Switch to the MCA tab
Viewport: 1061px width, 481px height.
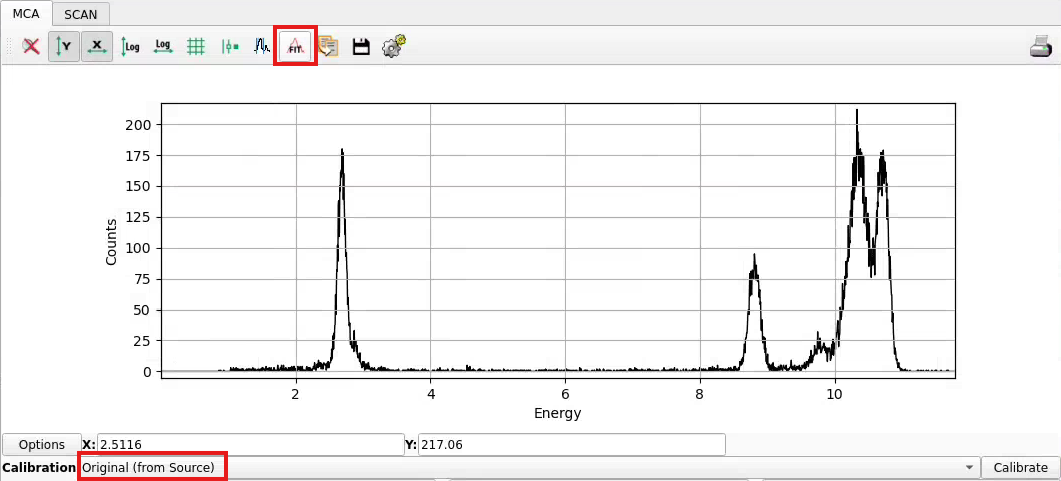click(x=26, y=14)
